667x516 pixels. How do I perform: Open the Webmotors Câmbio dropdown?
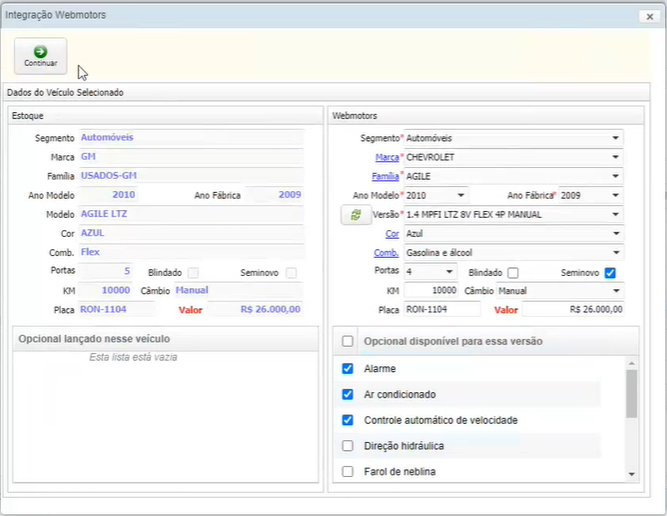[615, 291]
